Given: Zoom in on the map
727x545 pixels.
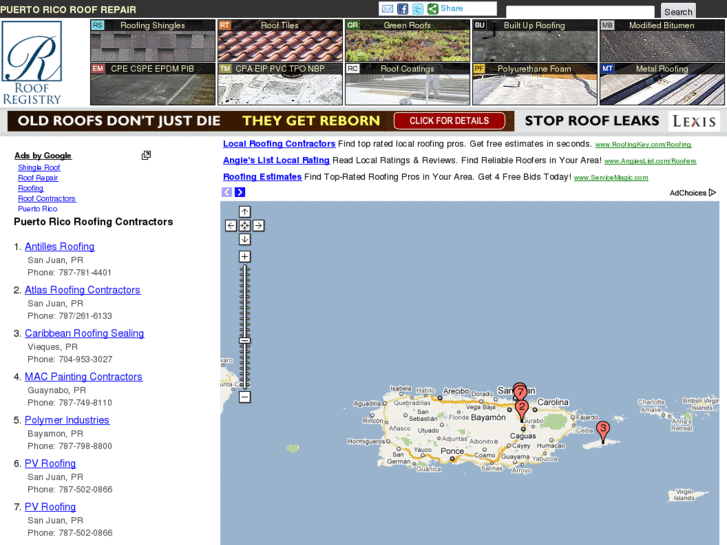Looking at the screenshot, I should click(245, 256).
